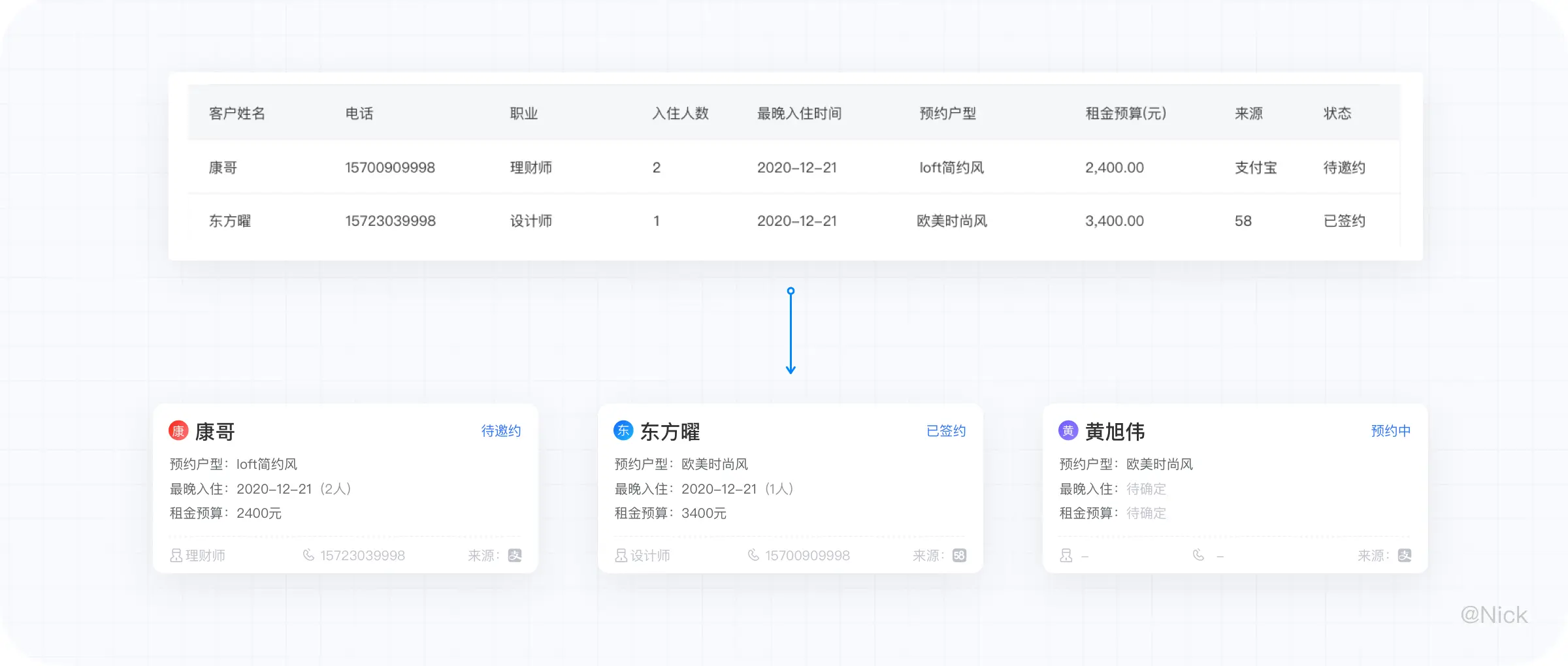Image resolution: width=1568 pixels, height=666 pixels.
Task: Click the 来源 column header
Action: (1249, 114)
